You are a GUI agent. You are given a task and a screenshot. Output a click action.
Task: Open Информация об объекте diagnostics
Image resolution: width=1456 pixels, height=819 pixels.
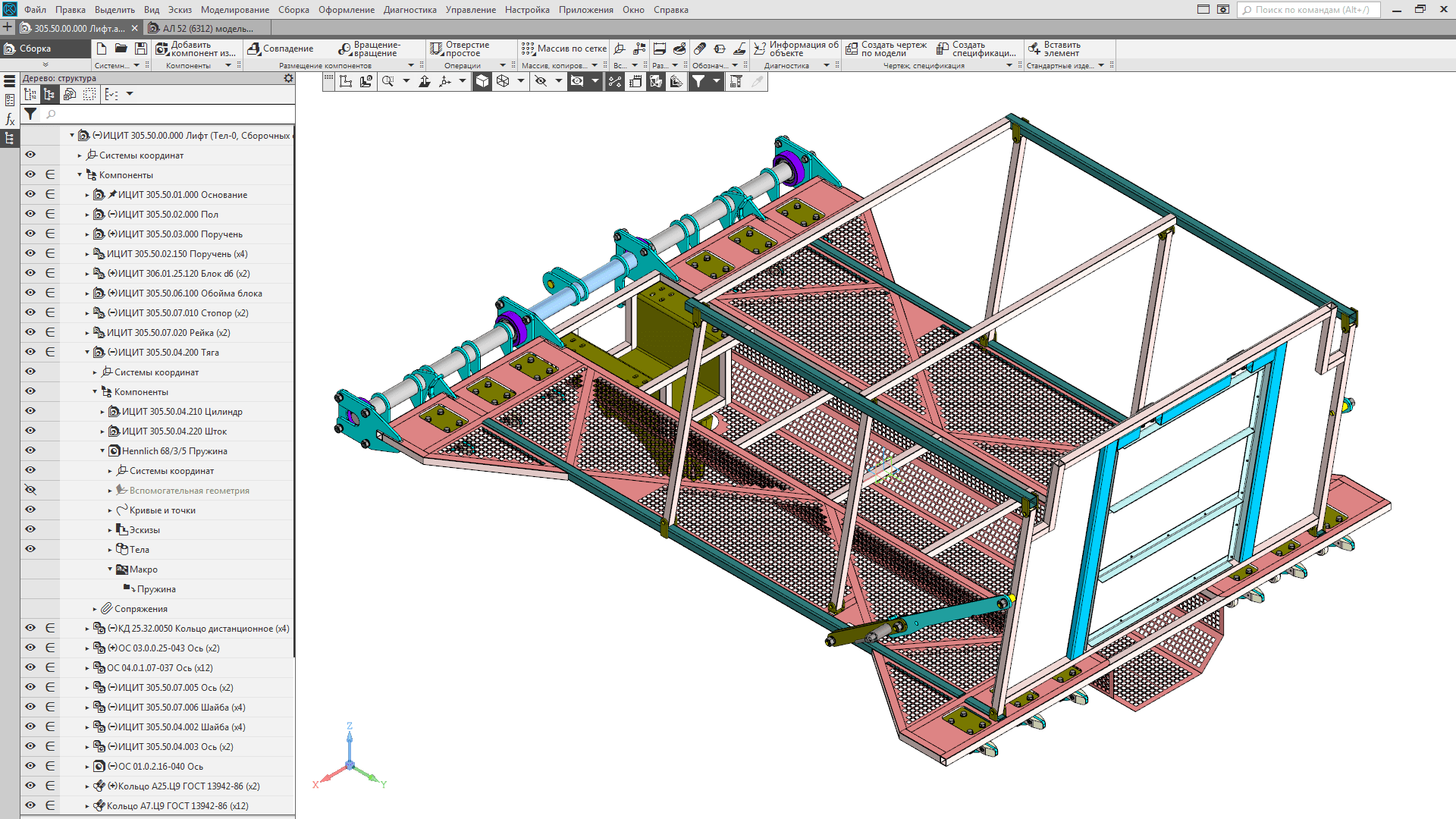pyautogui.click(x=795, y=49)
